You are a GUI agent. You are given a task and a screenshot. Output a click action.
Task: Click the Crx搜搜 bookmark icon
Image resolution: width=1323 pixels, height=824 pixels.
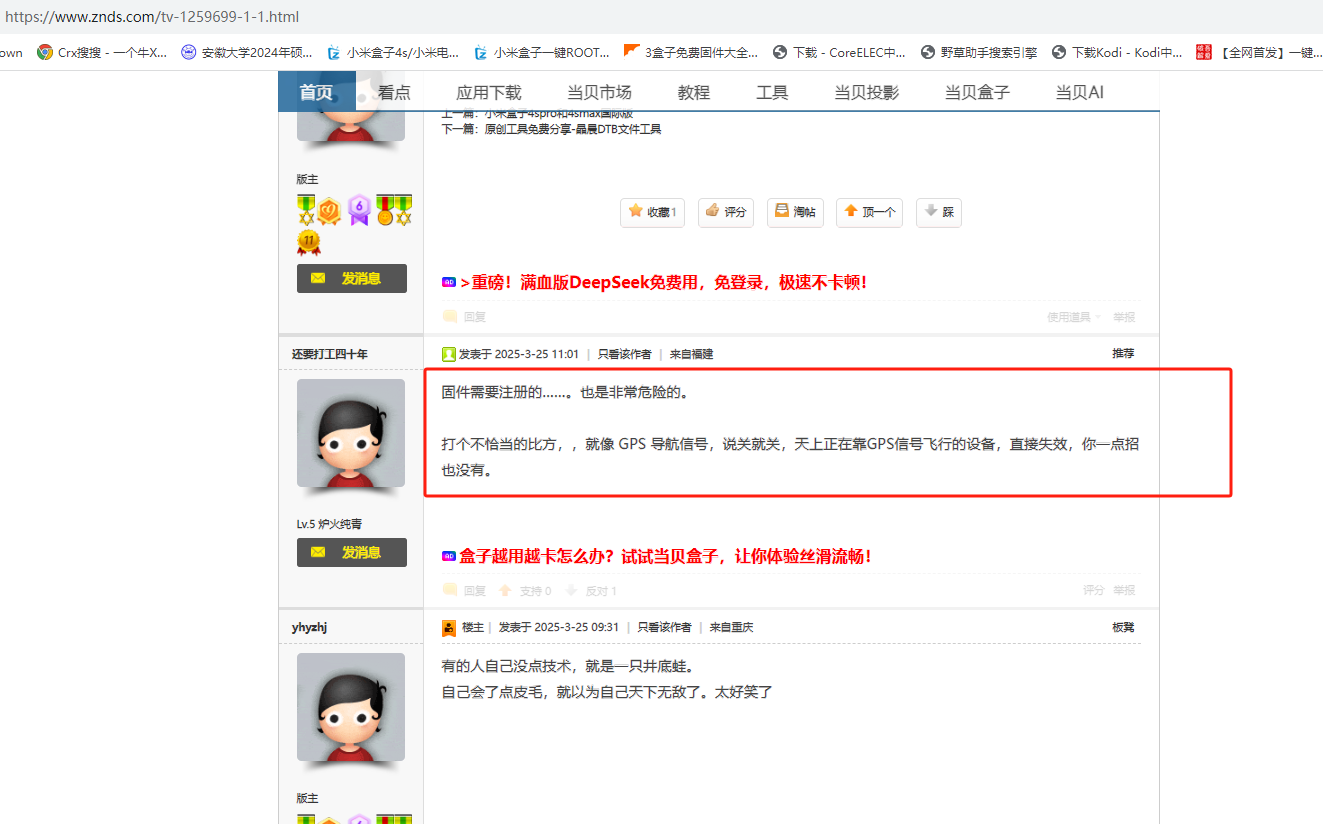coord(45,52)
